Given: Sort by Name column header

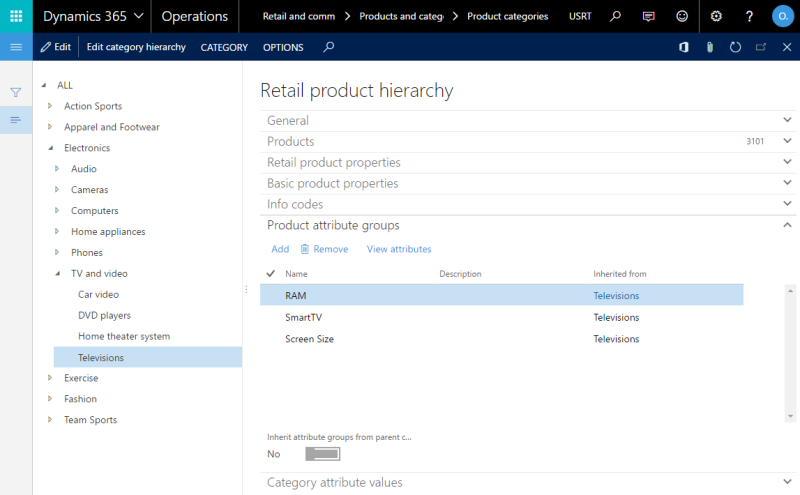Looking at the screenshot, I should [296, 274].
